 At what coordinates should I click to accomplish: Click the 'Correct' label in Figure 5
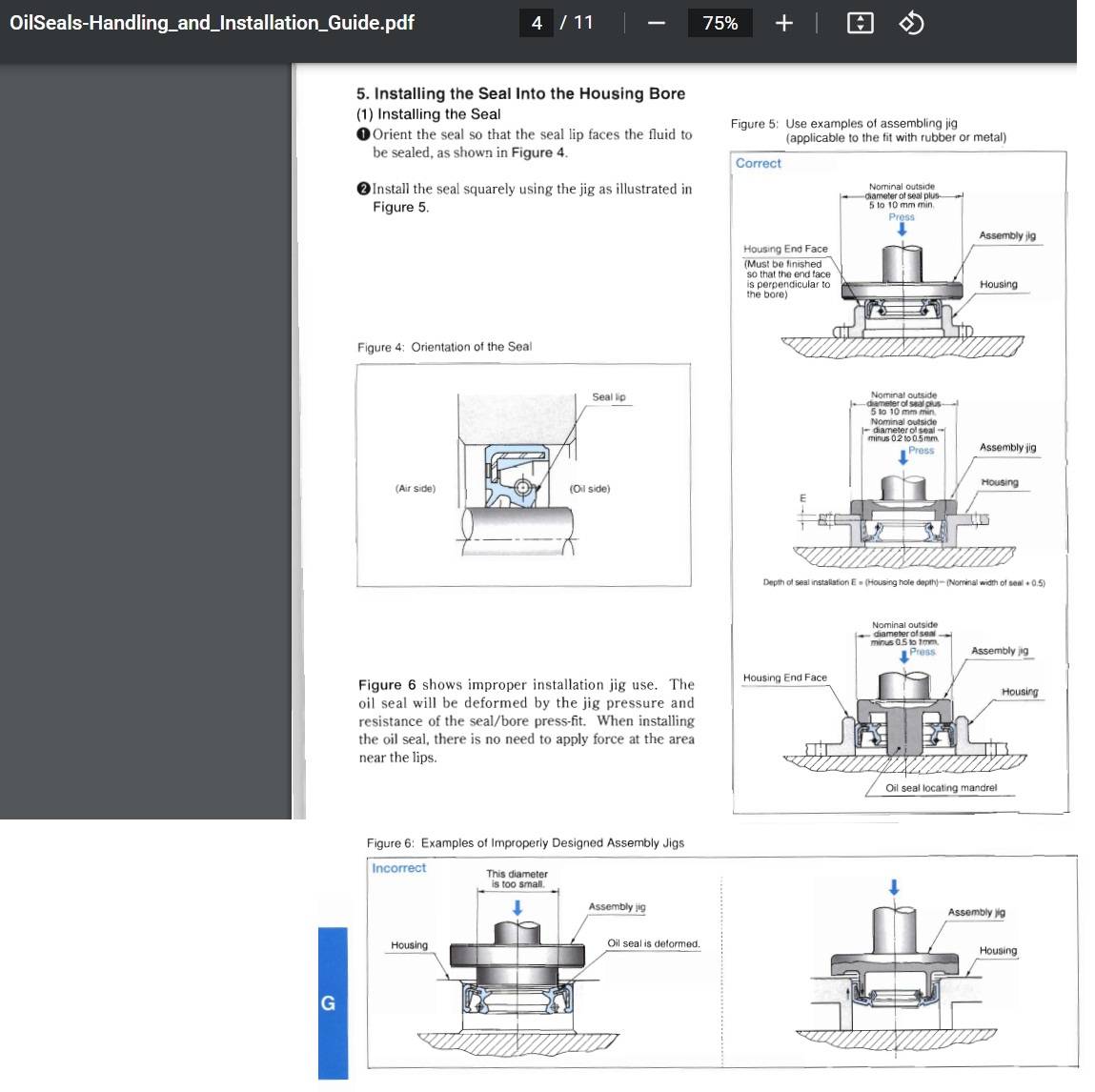759,163
